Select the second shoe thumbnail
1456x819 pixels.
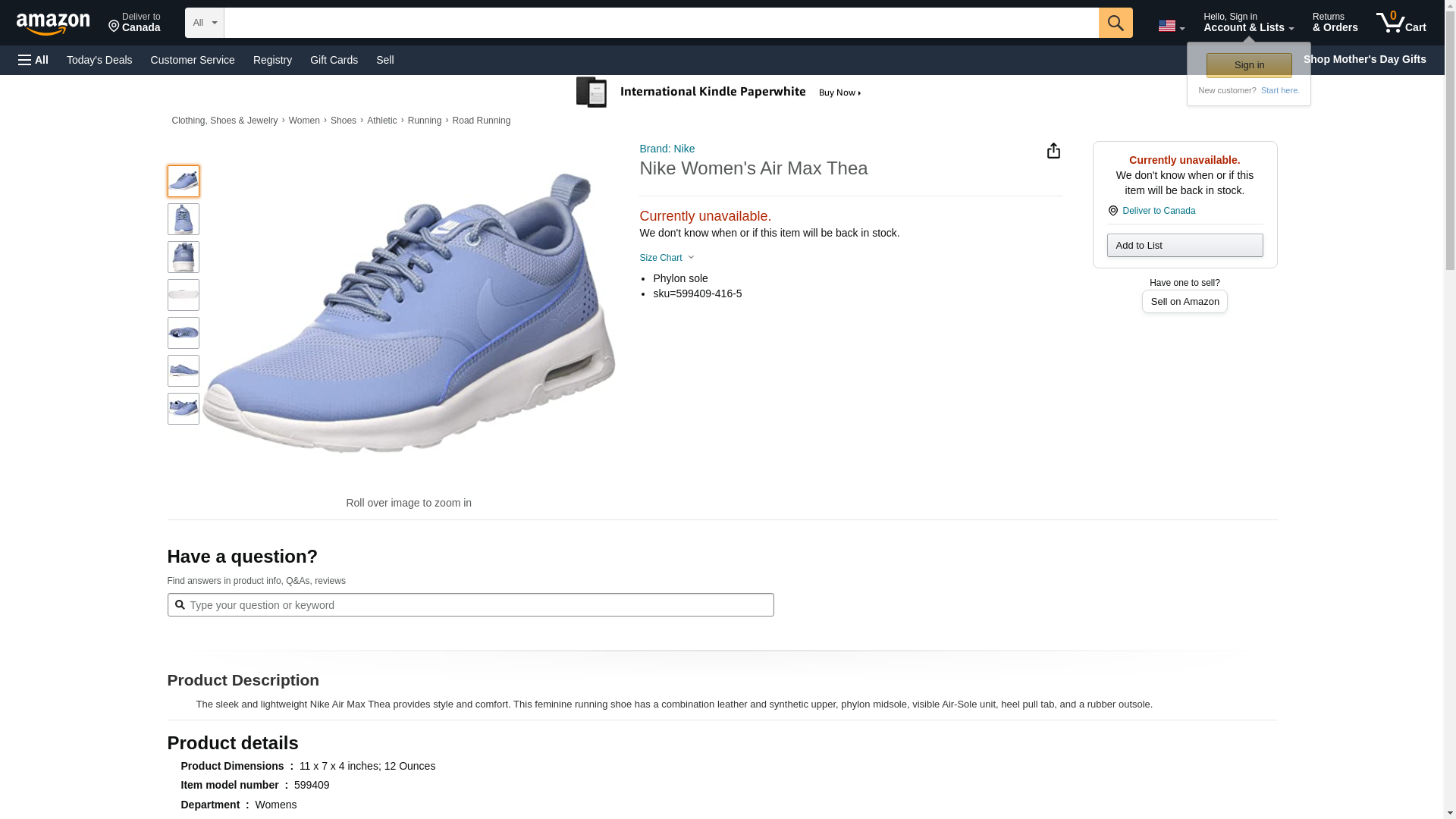click(x=184, y=219)
